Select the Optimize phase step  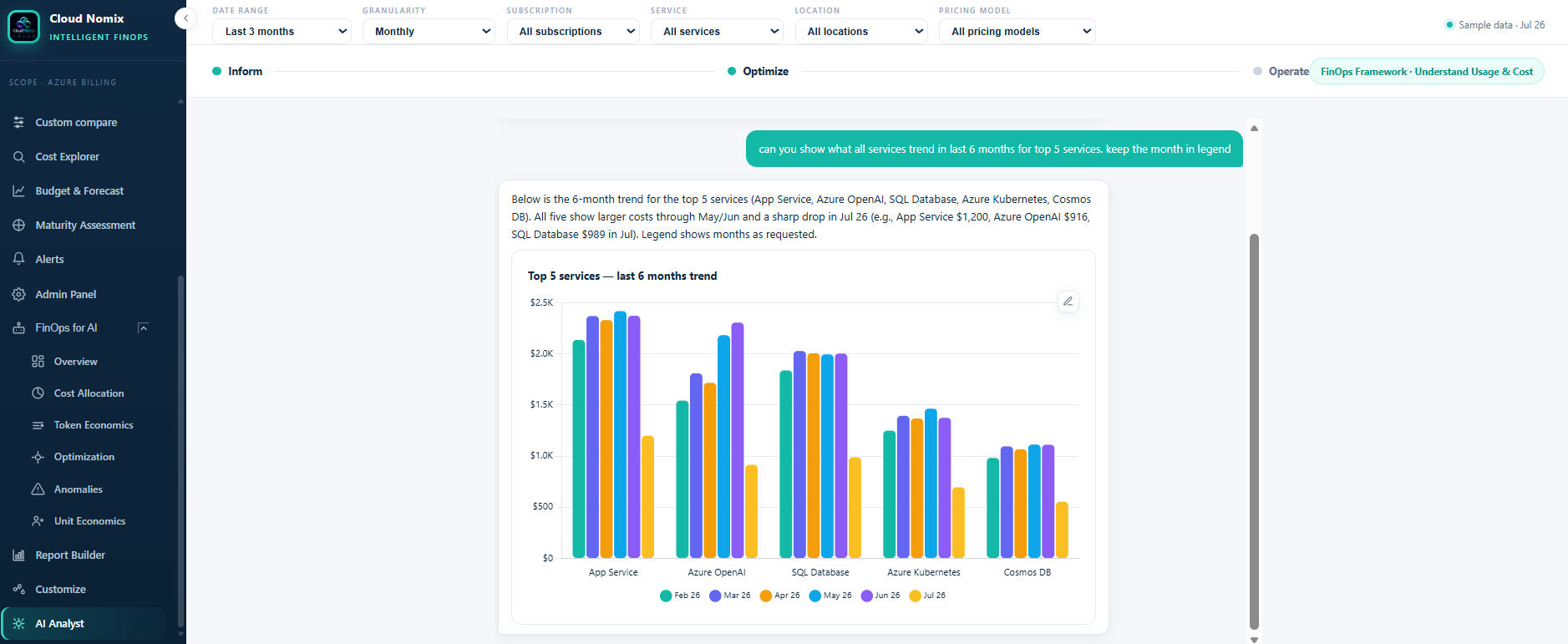coord(758,71)
